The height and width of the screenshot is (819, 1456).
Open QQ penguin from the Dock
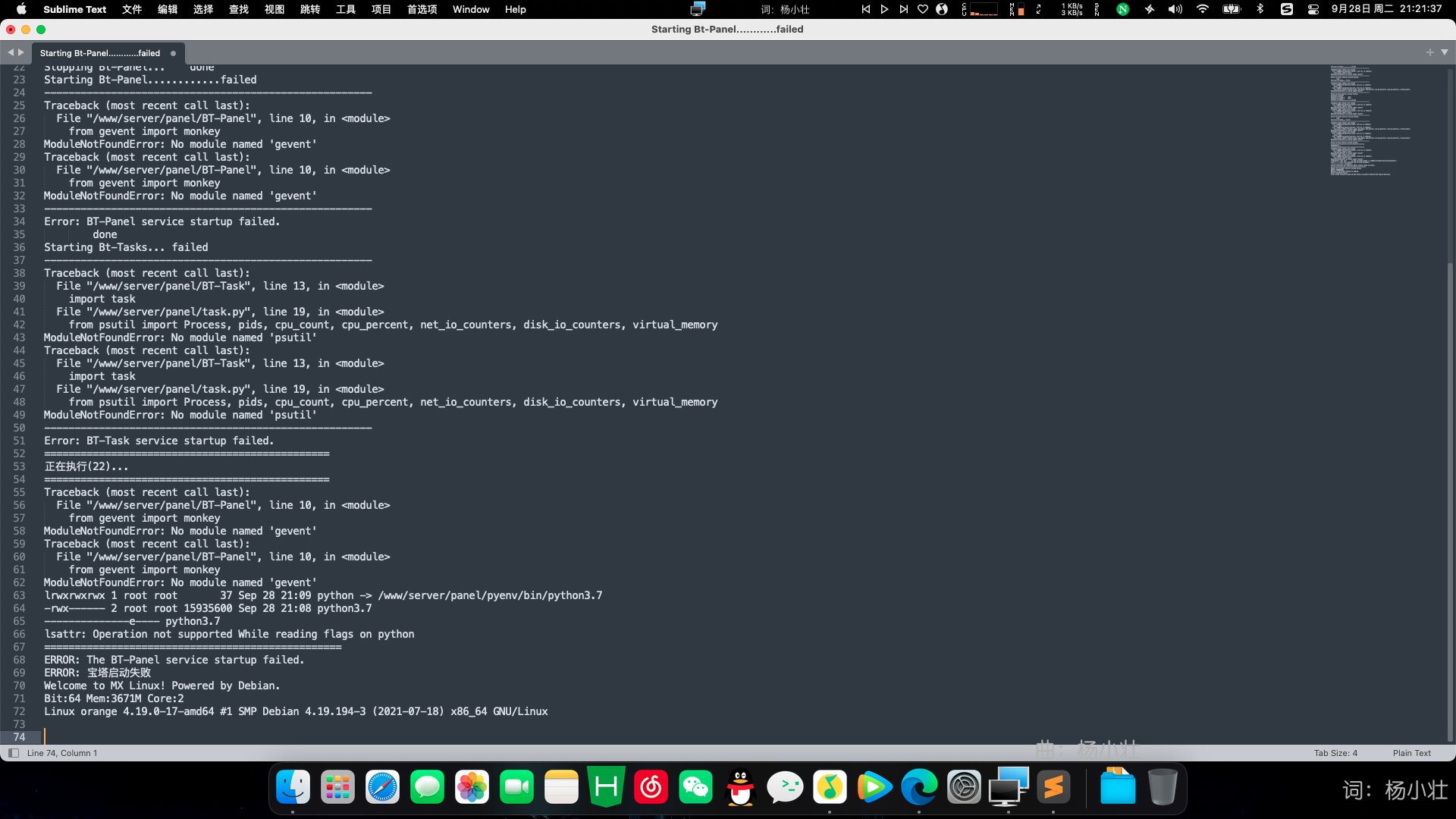(x=740, y=787)
